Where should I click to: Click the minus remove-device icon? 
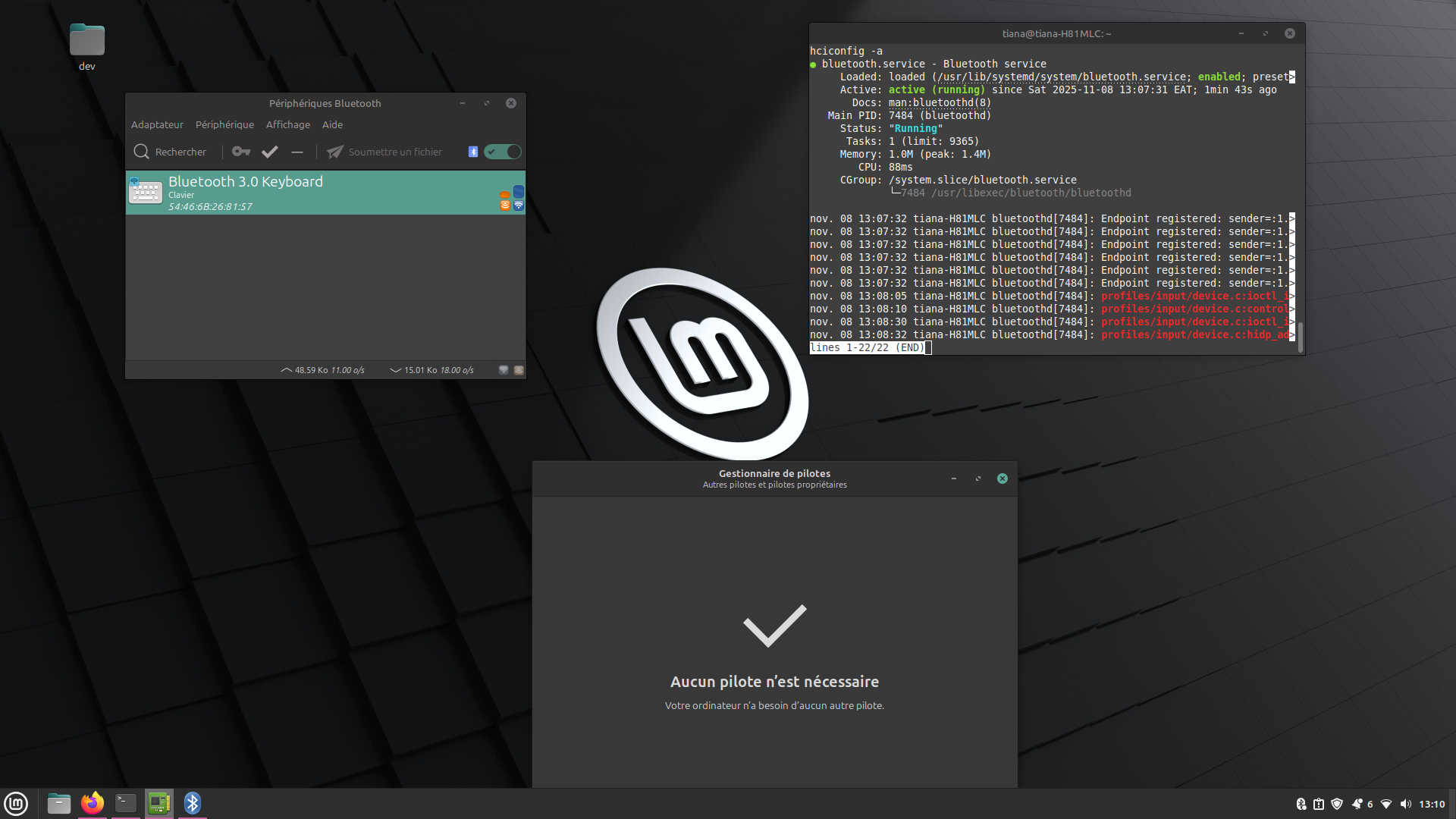coord(297,152)
